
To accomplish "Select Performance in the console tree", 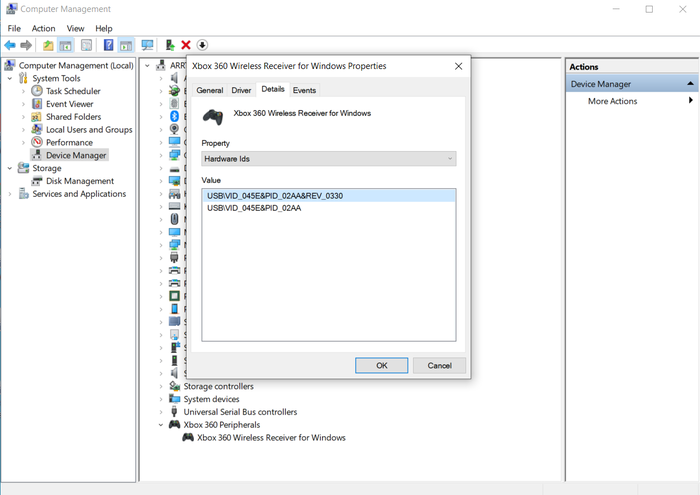I will click(69, 142).
